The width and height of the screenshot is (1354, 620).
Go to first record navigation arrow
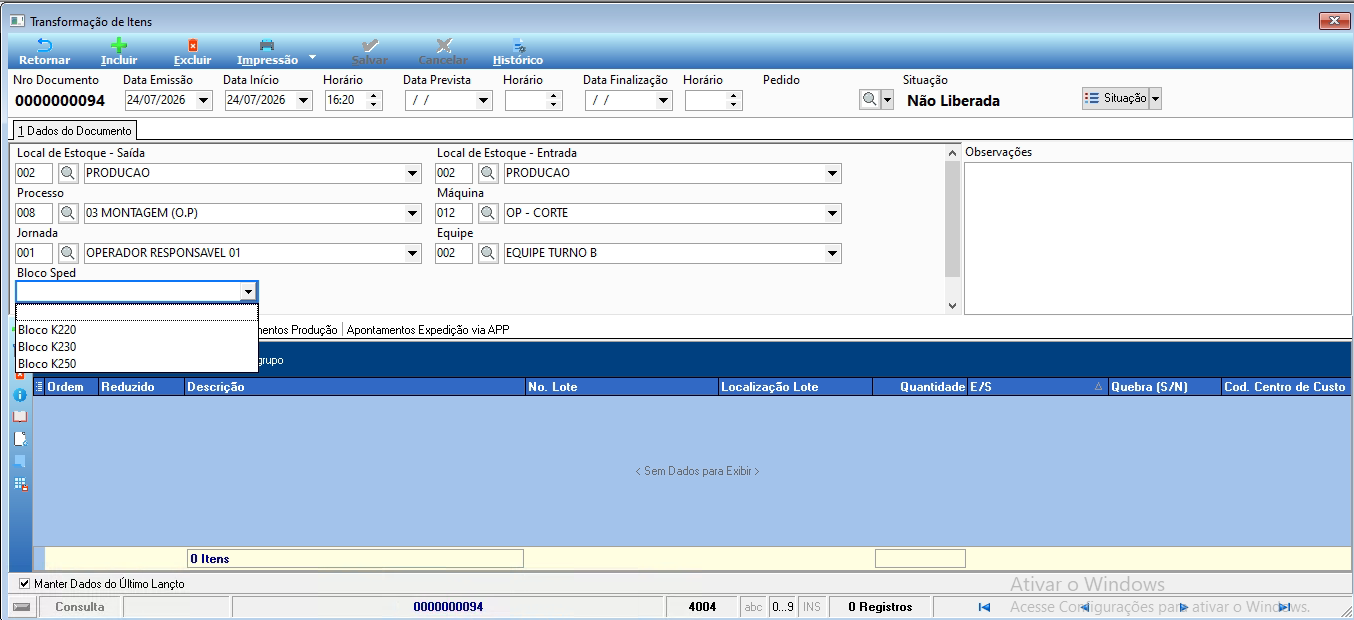tap(984, 607)
